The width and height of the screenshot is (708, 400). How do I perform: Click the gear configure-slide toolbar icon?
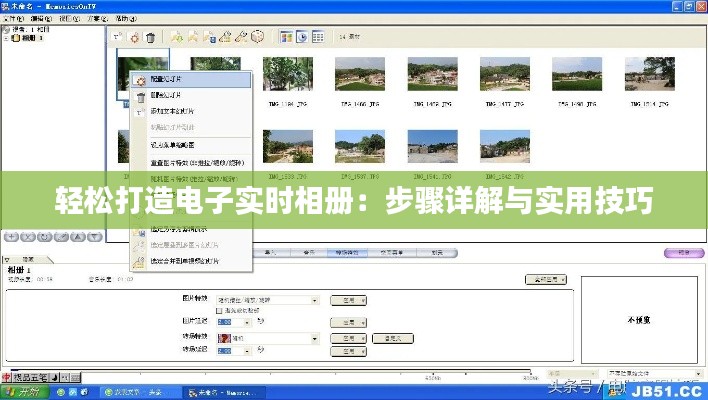tap(134, 37)
